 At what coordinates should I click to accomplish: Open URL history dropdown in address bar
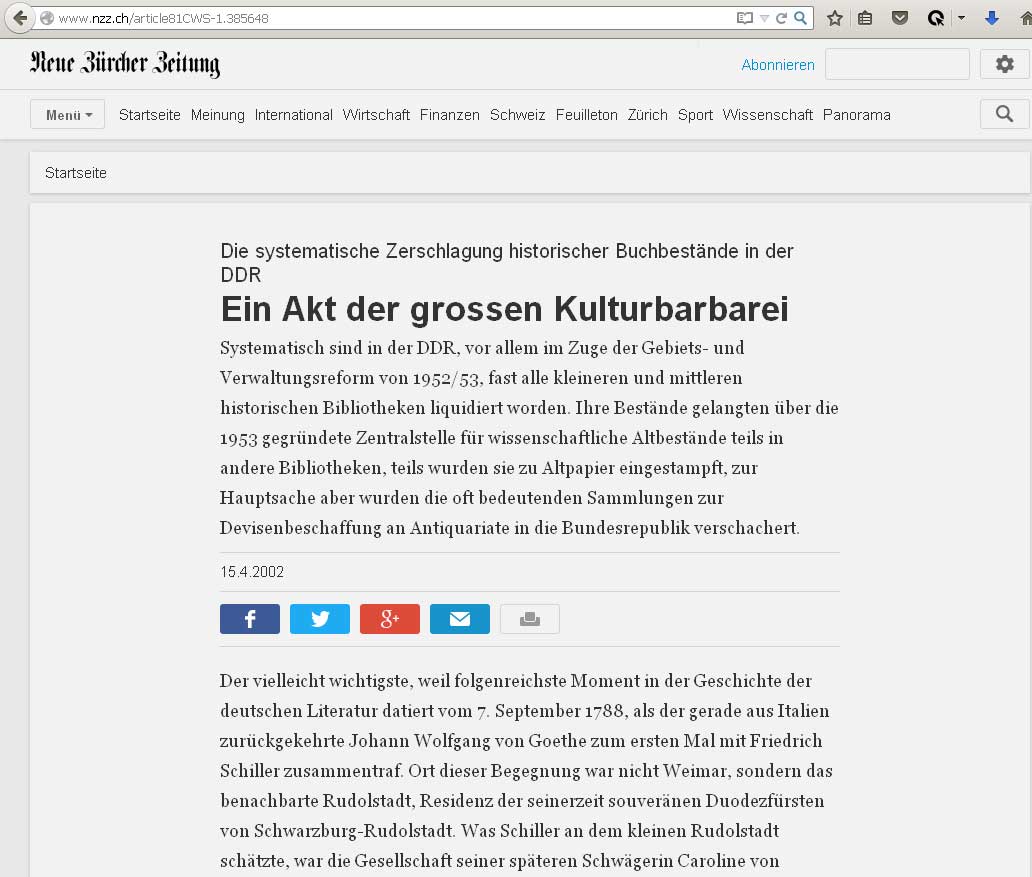[x=764, y=18]
